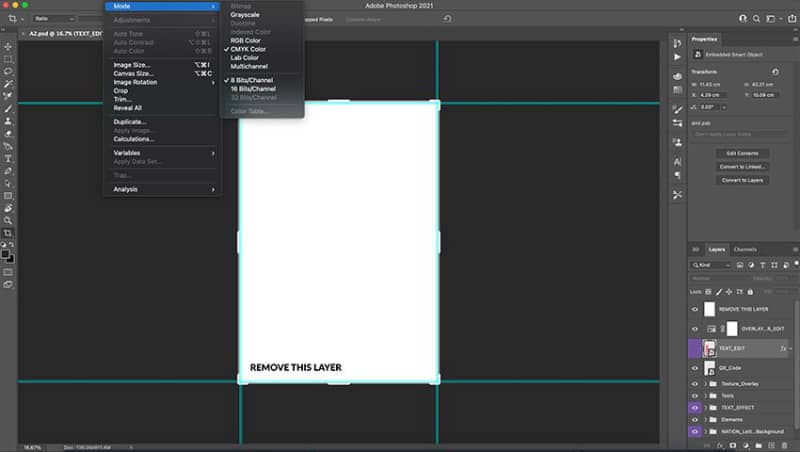
Task: Choose RGB Color from Mode submenu
Action: 245,40
